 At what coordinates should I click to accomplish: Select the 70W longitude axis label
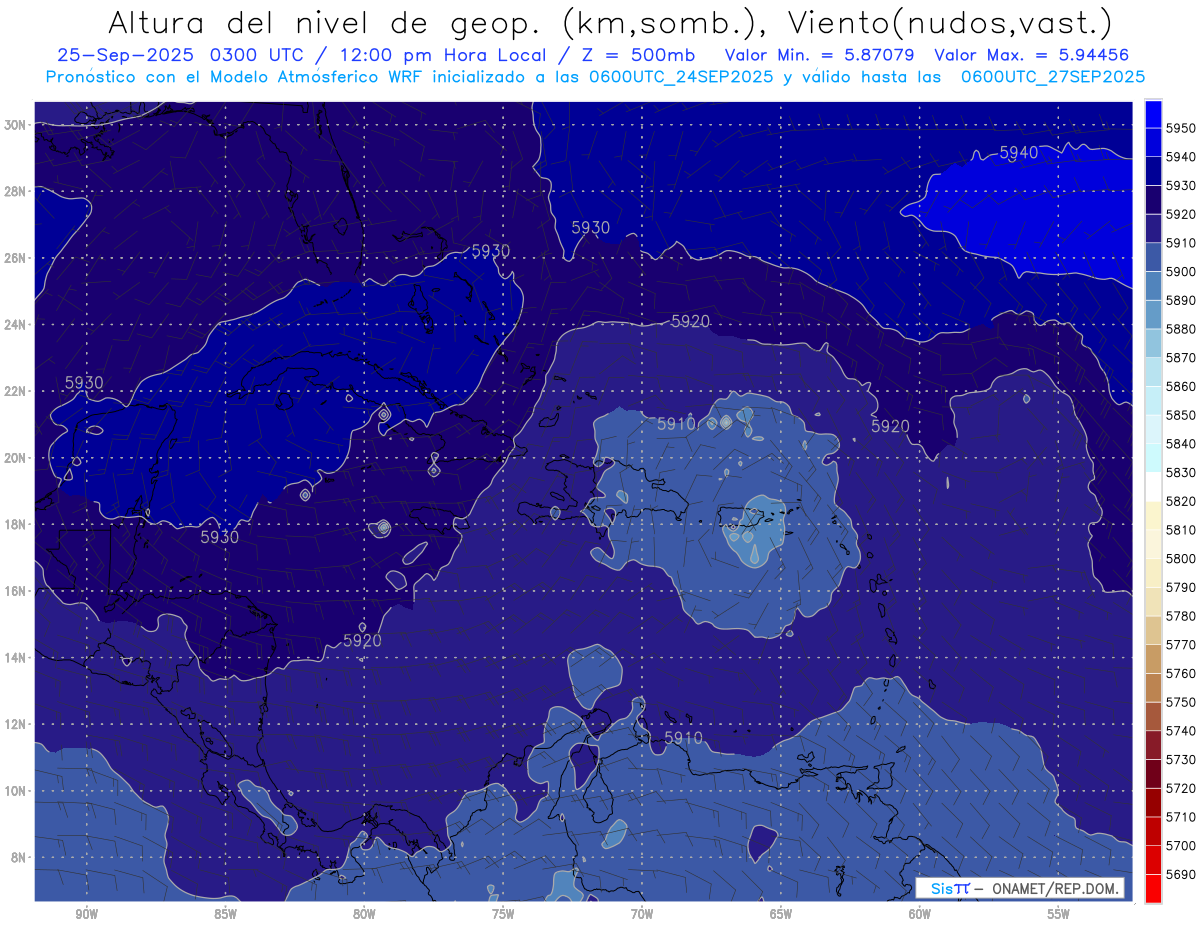click(x=641, y=912)
